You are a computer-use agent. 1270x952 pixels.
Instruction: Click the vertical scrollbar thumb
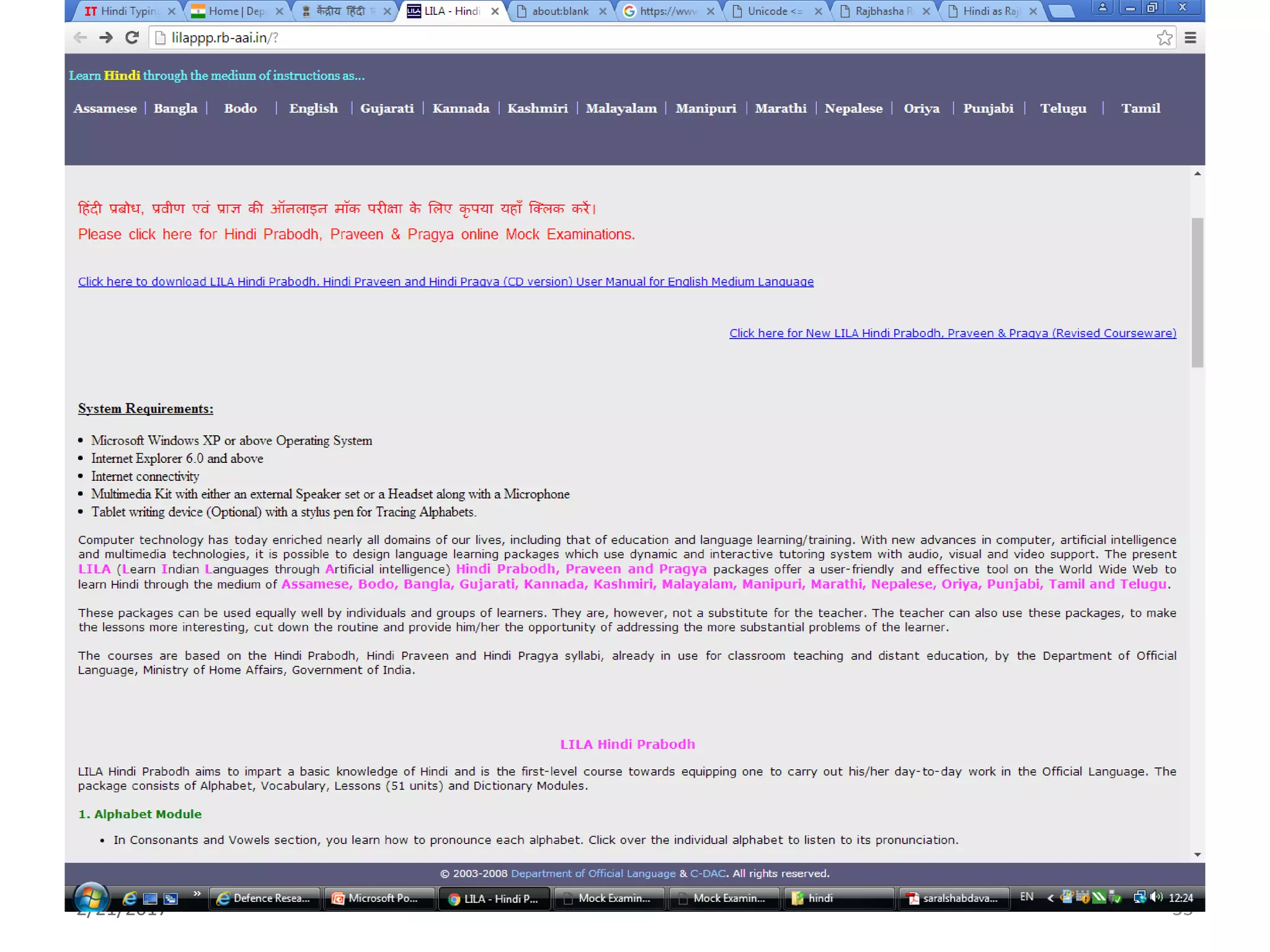[x=1197, y=291]
